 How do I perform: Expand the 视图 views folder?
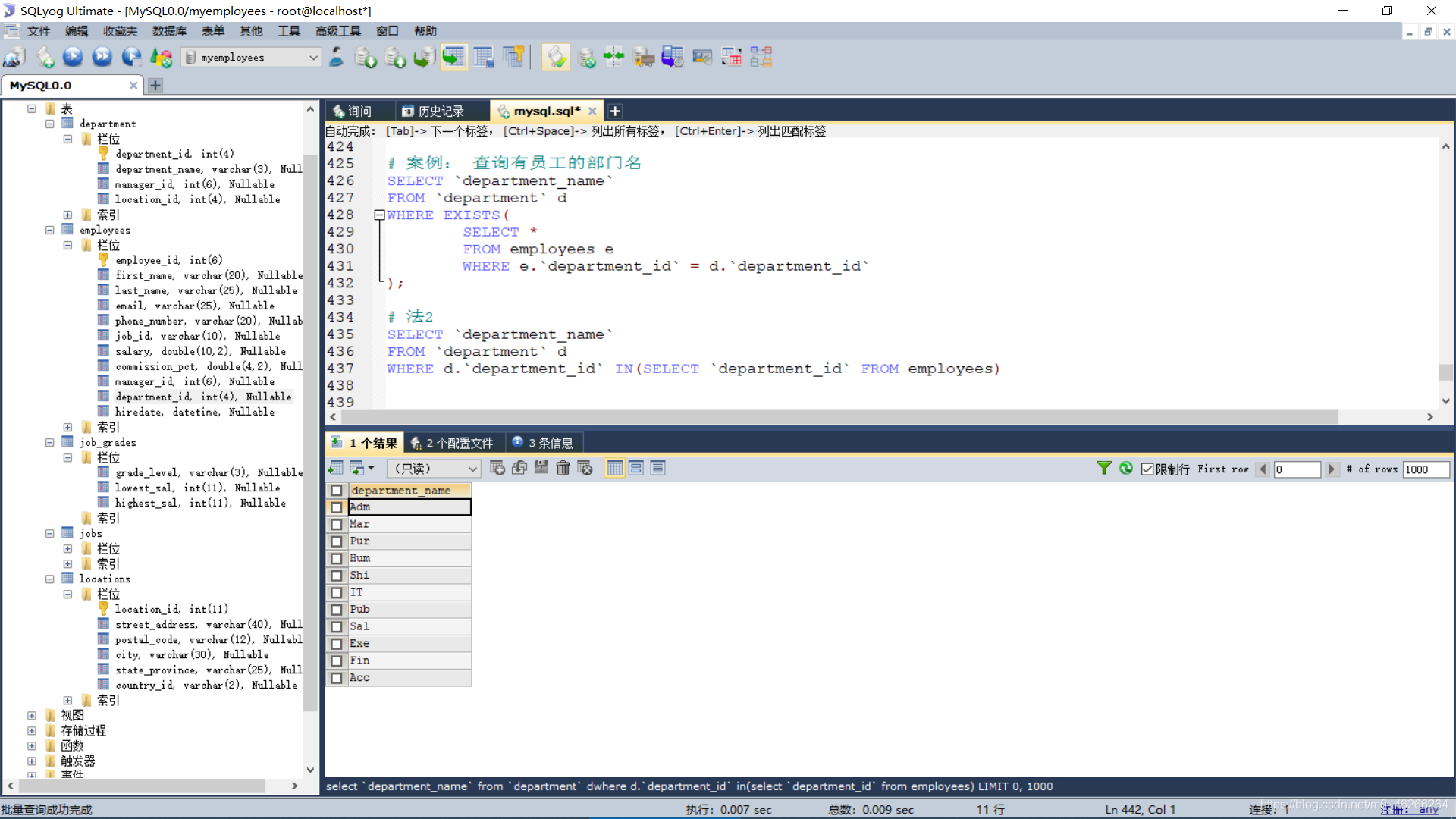pos(32,715)
